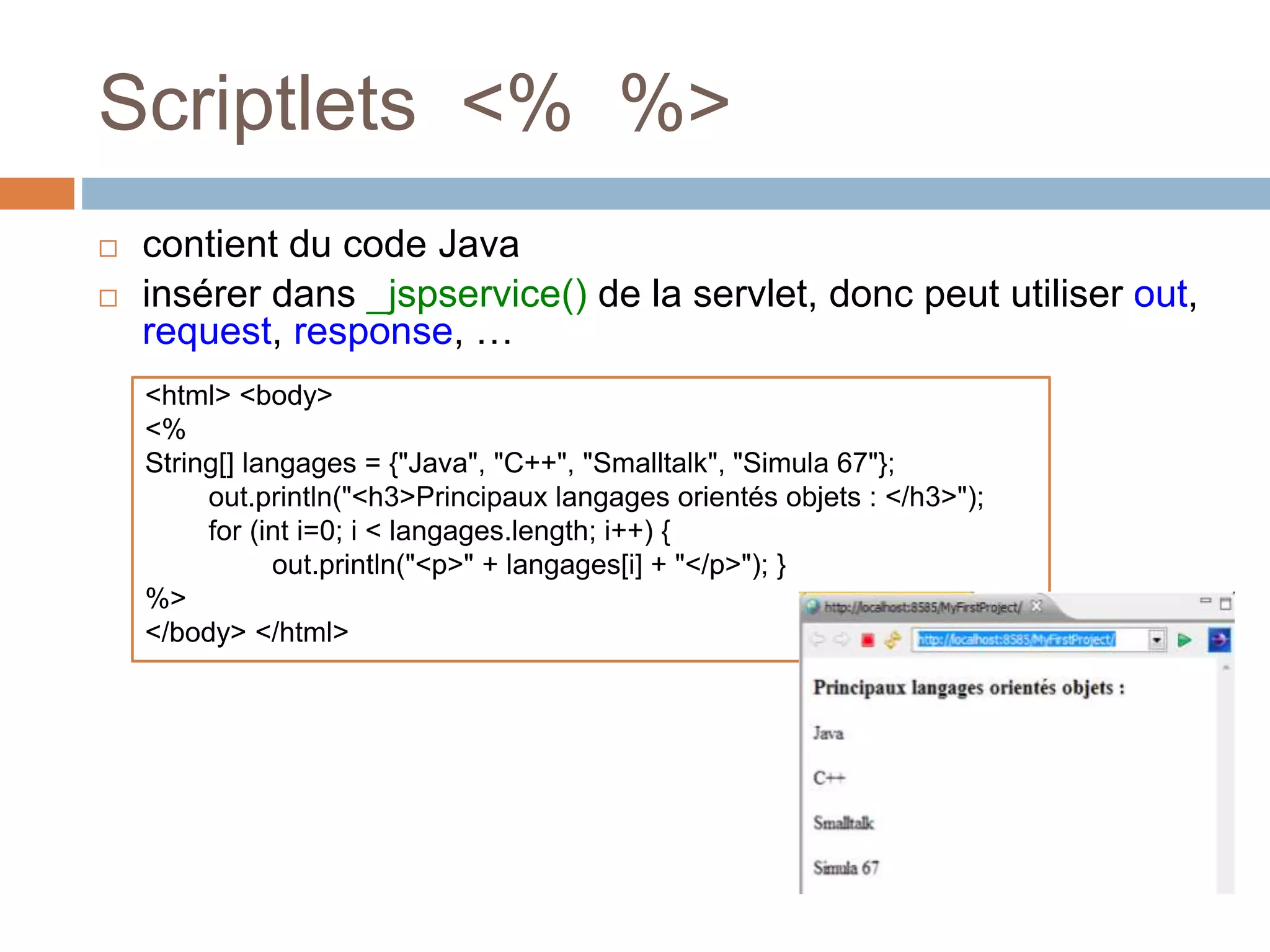
Task: Click the 'Simula 67' line in the browser output
Action: click(846, 868)
